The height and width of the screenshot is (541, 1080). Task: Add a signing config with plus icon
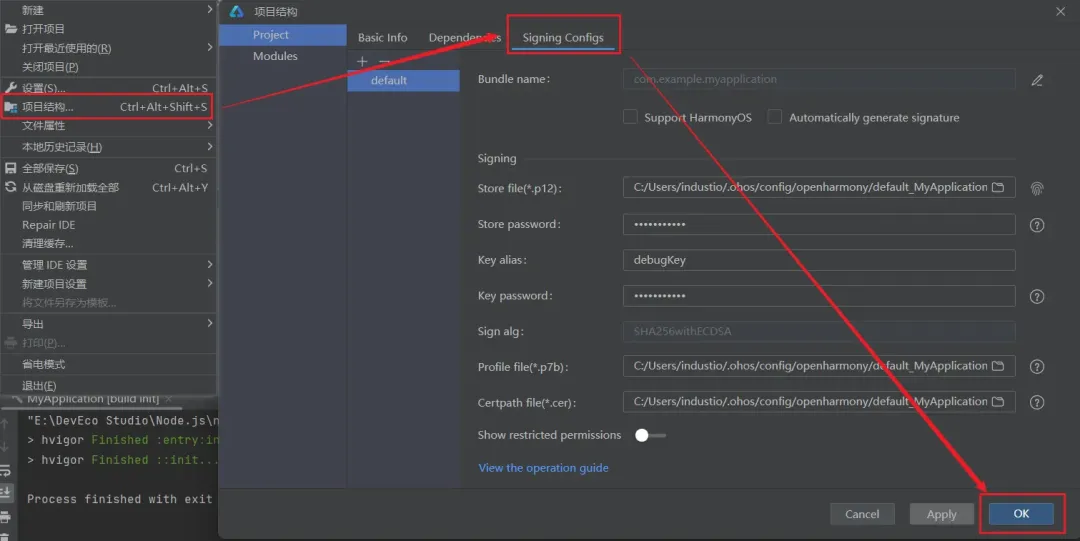click(x=362, y=61)
